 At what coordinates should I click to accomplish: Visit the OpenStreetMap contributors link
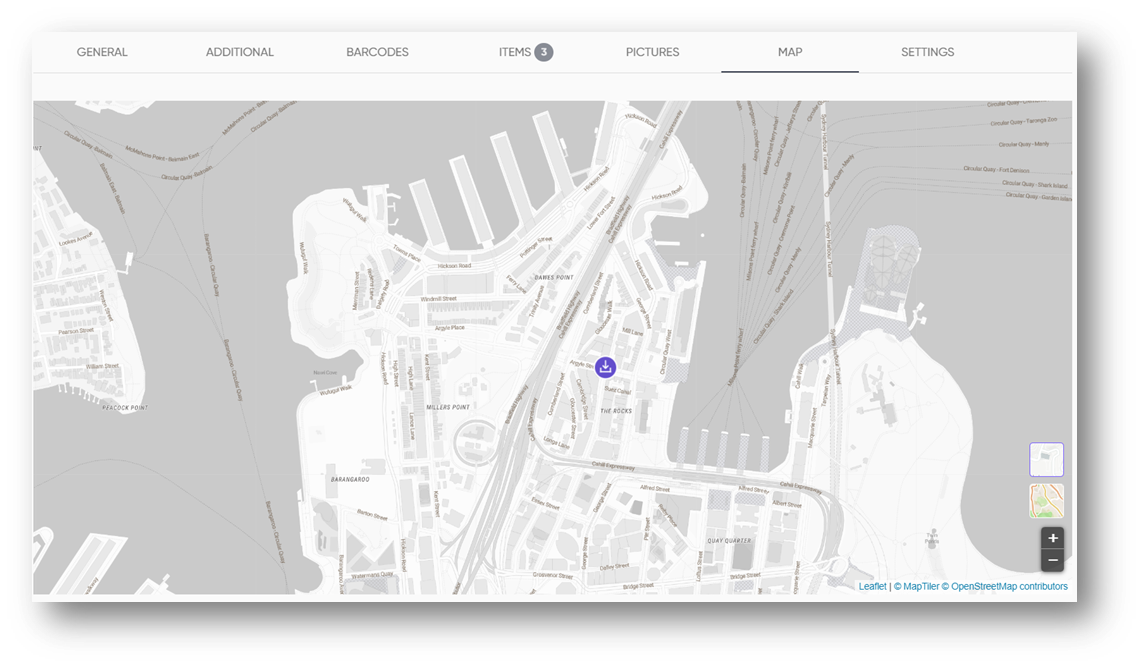1004,586
